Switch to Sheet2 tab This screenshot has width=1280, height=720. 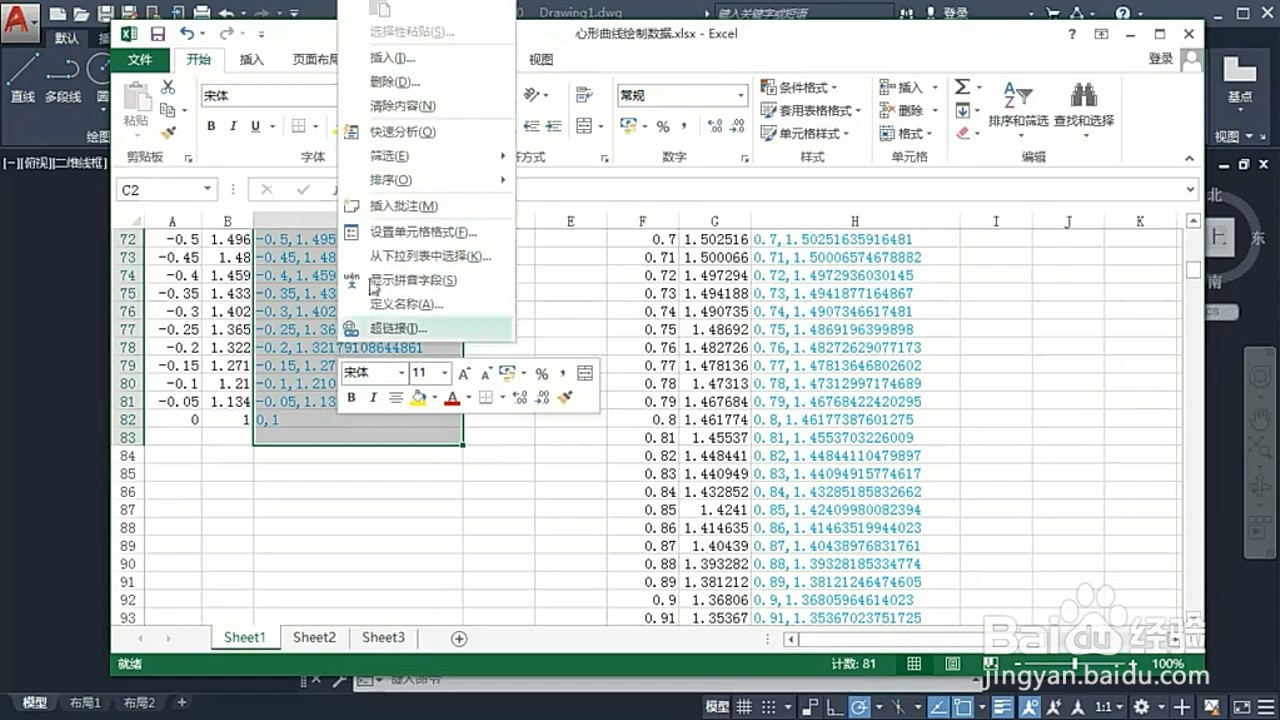pyautogui.click(x=314, y=637)
